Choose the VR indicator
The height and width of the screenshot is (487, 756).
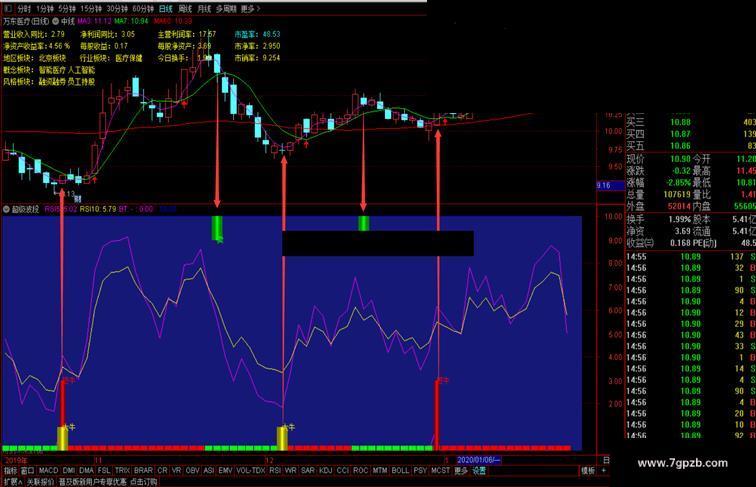pos(177,471)
